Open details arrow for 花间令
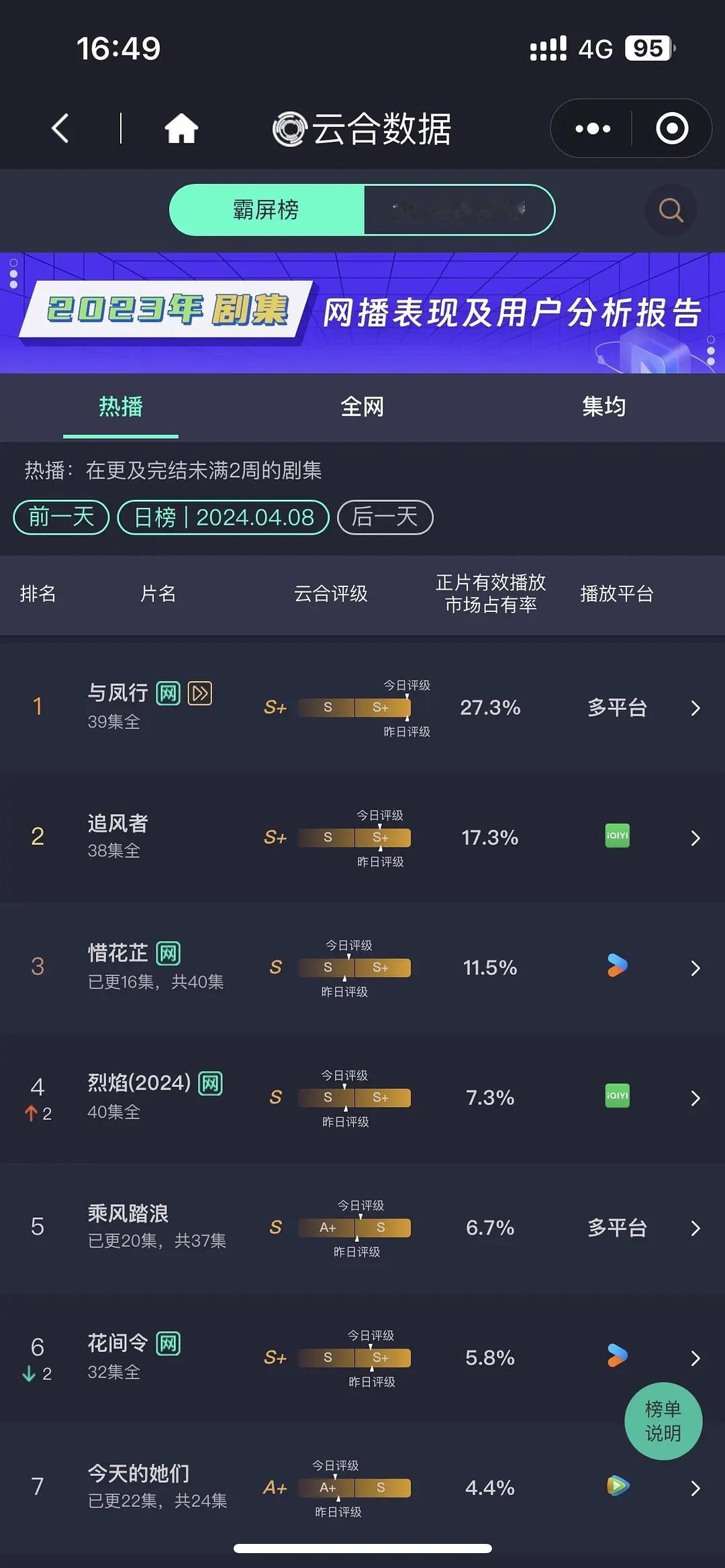The image size is (725, 1568). coord(695,1358)
